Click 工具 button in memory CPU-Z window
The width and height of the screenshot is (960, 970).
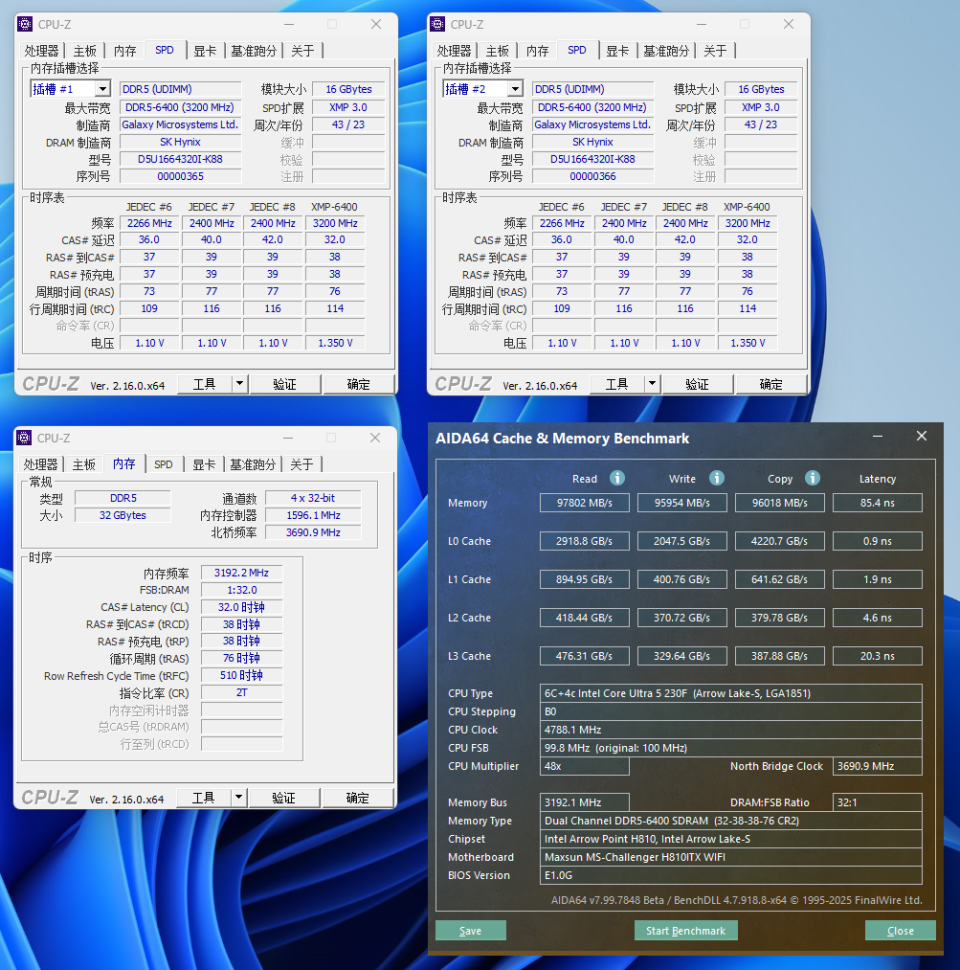tap(204, 797)
